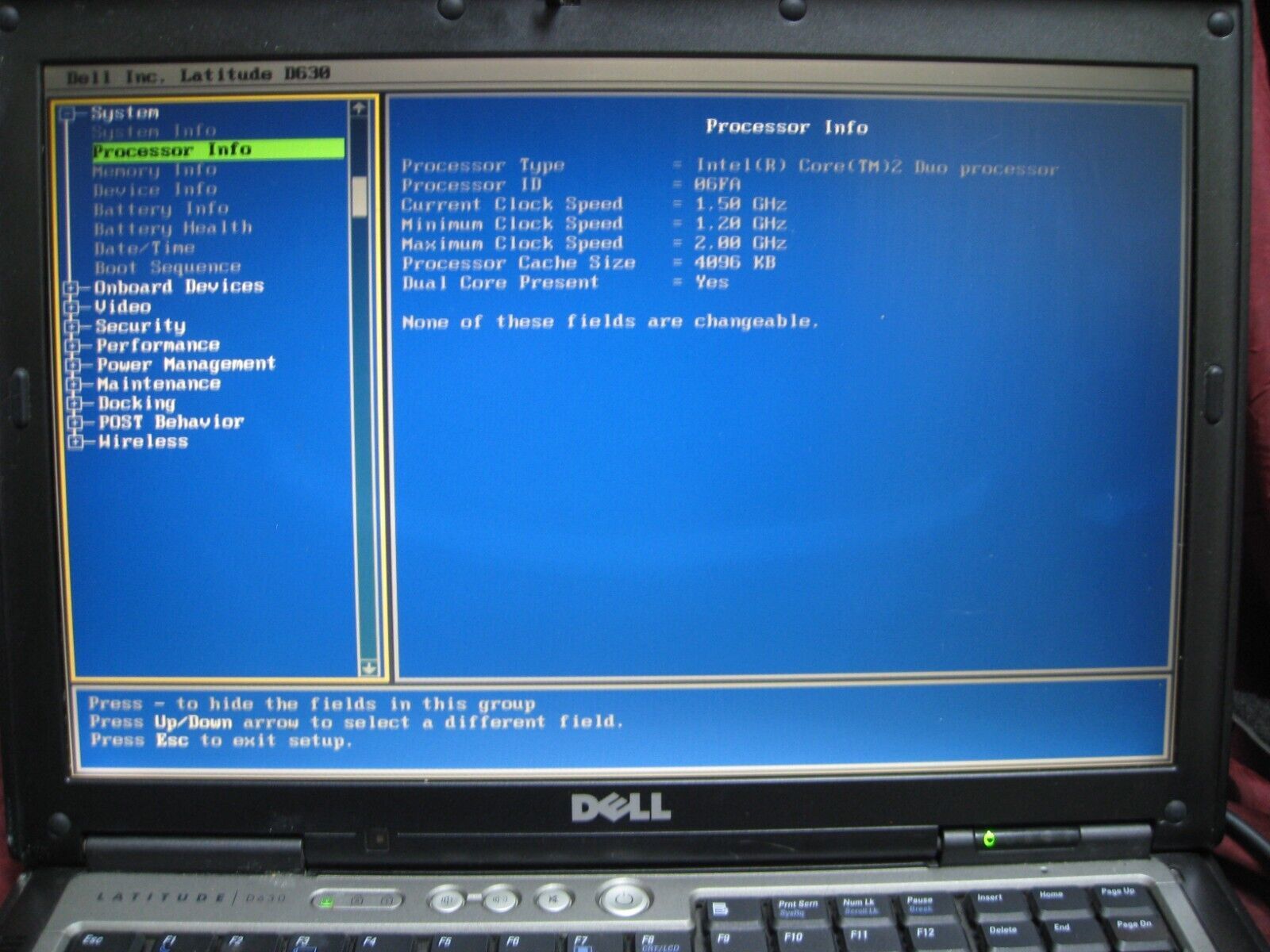Click the 'Intel(R) Core(TM)2 Duo processor' value
The image size is (1270, 952).
(x=877, y=167)
